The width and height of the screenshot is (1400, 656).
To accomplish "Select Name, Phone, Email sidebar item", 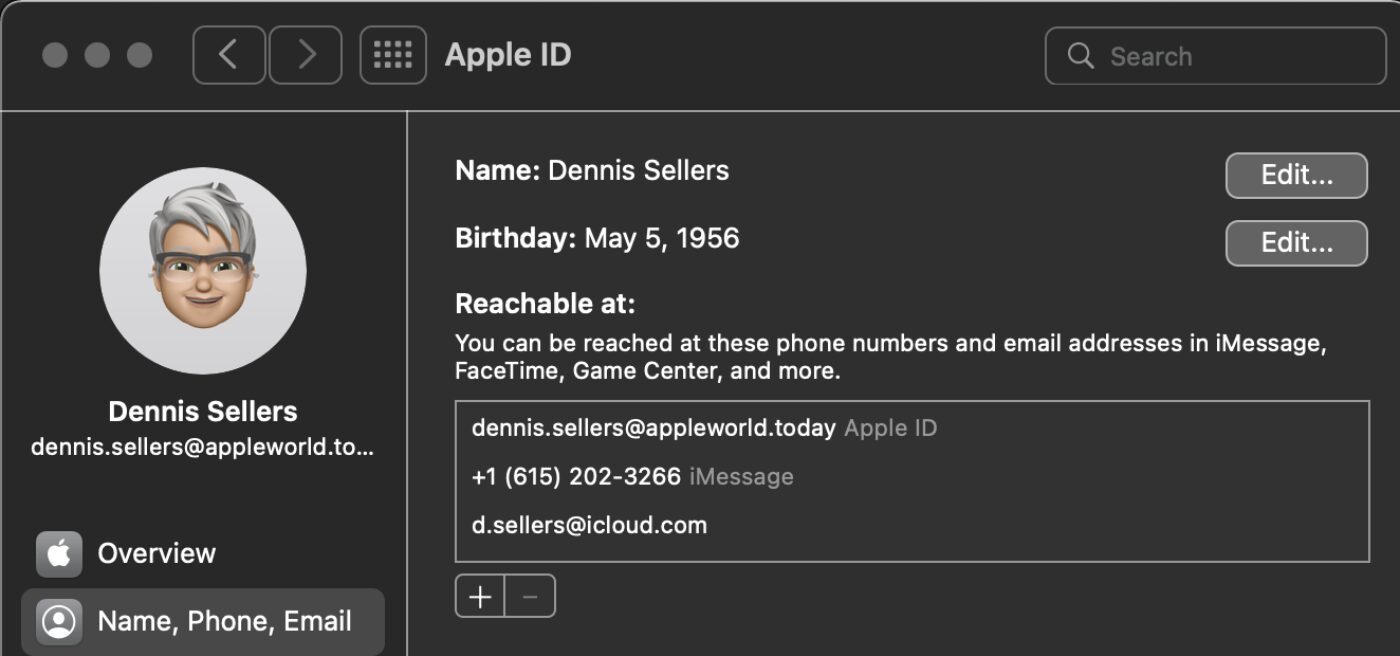I will [x=224, y=621].
